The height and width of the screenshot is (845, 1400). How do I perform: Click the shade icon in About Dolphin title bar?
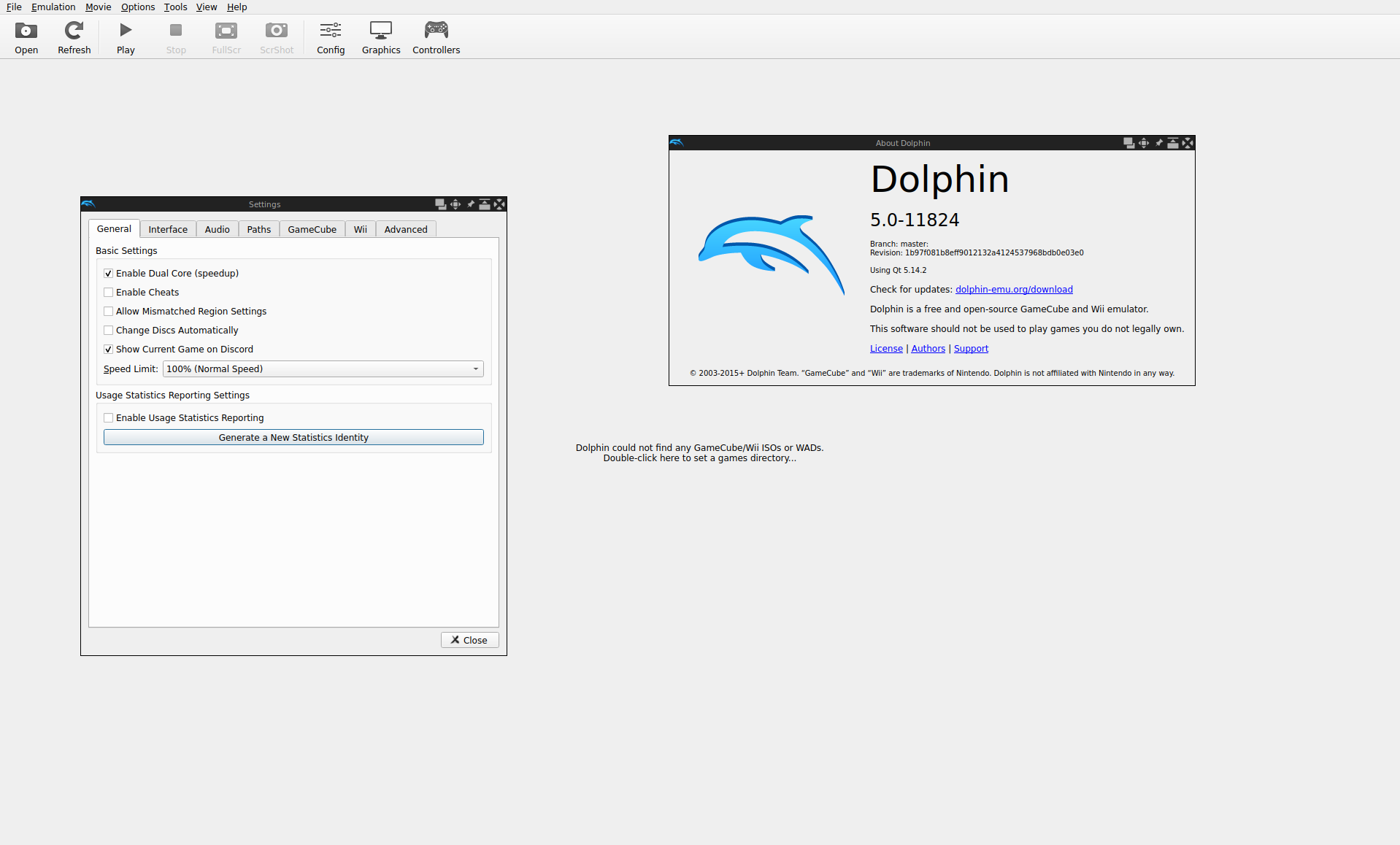coord(1173,143)
